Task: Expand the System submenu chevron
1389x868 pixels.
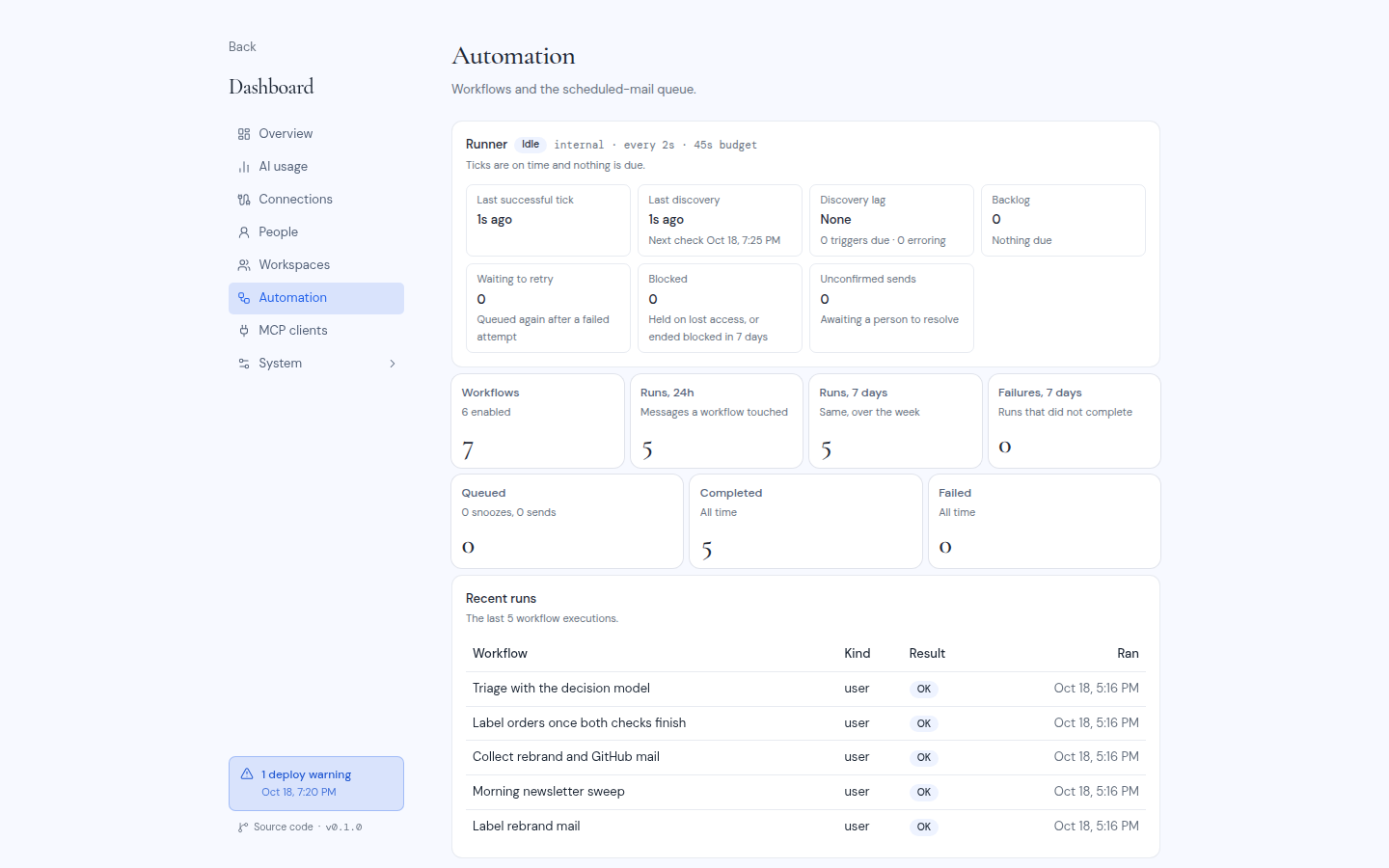Action: [393, 364]
